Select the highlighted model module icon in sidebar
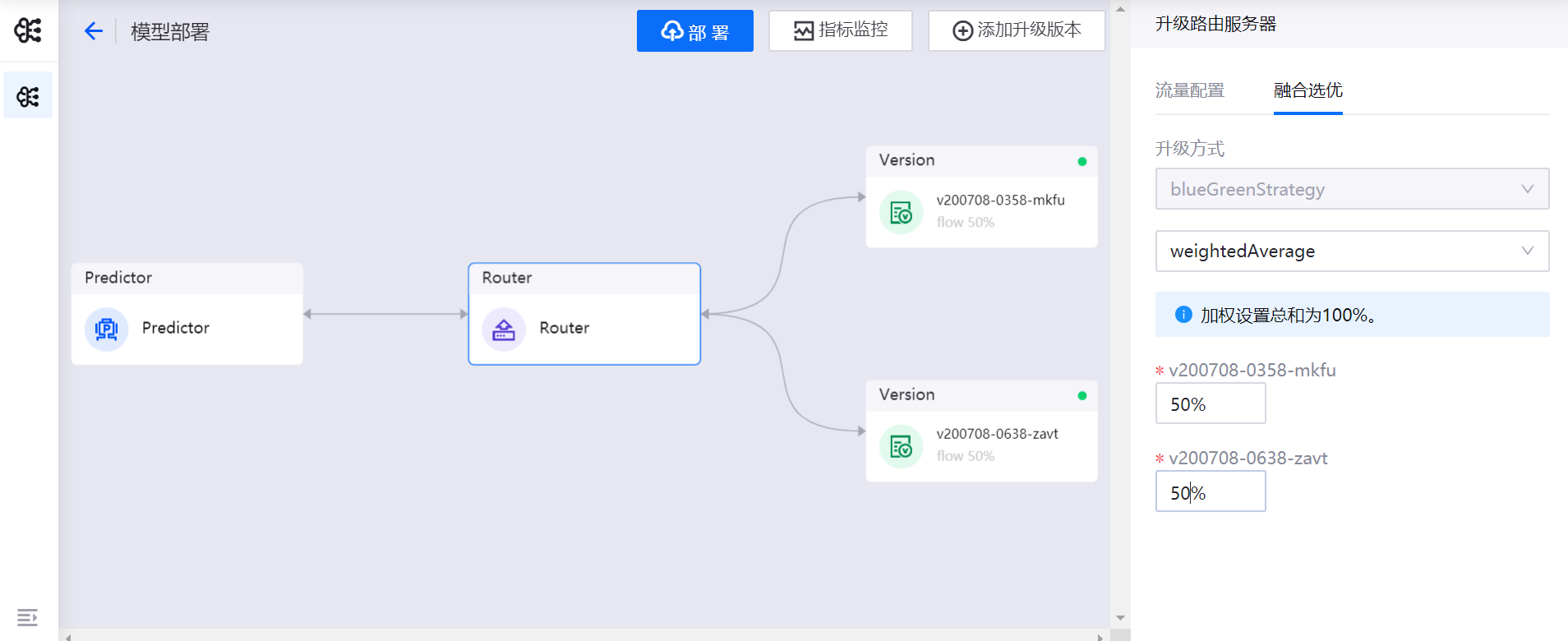The height and width of the screenshot is (641, 1568). 28,96
